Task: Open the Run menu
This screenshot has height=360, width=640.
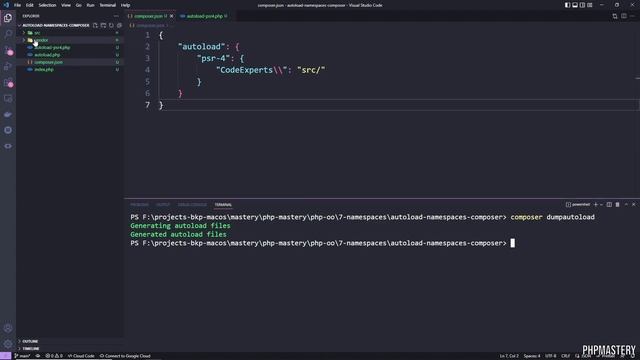Action: tap(90, 5)
